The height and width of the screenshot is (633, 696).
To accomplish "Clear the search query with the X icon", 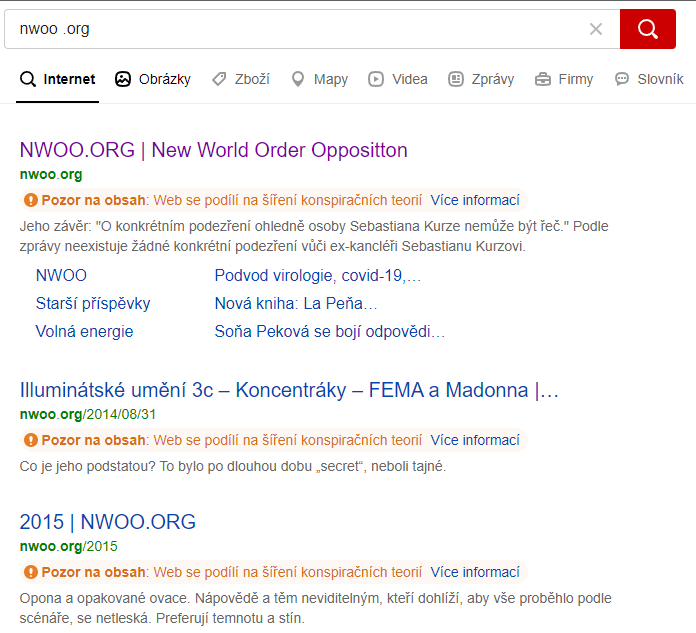I will pos(596,29).
